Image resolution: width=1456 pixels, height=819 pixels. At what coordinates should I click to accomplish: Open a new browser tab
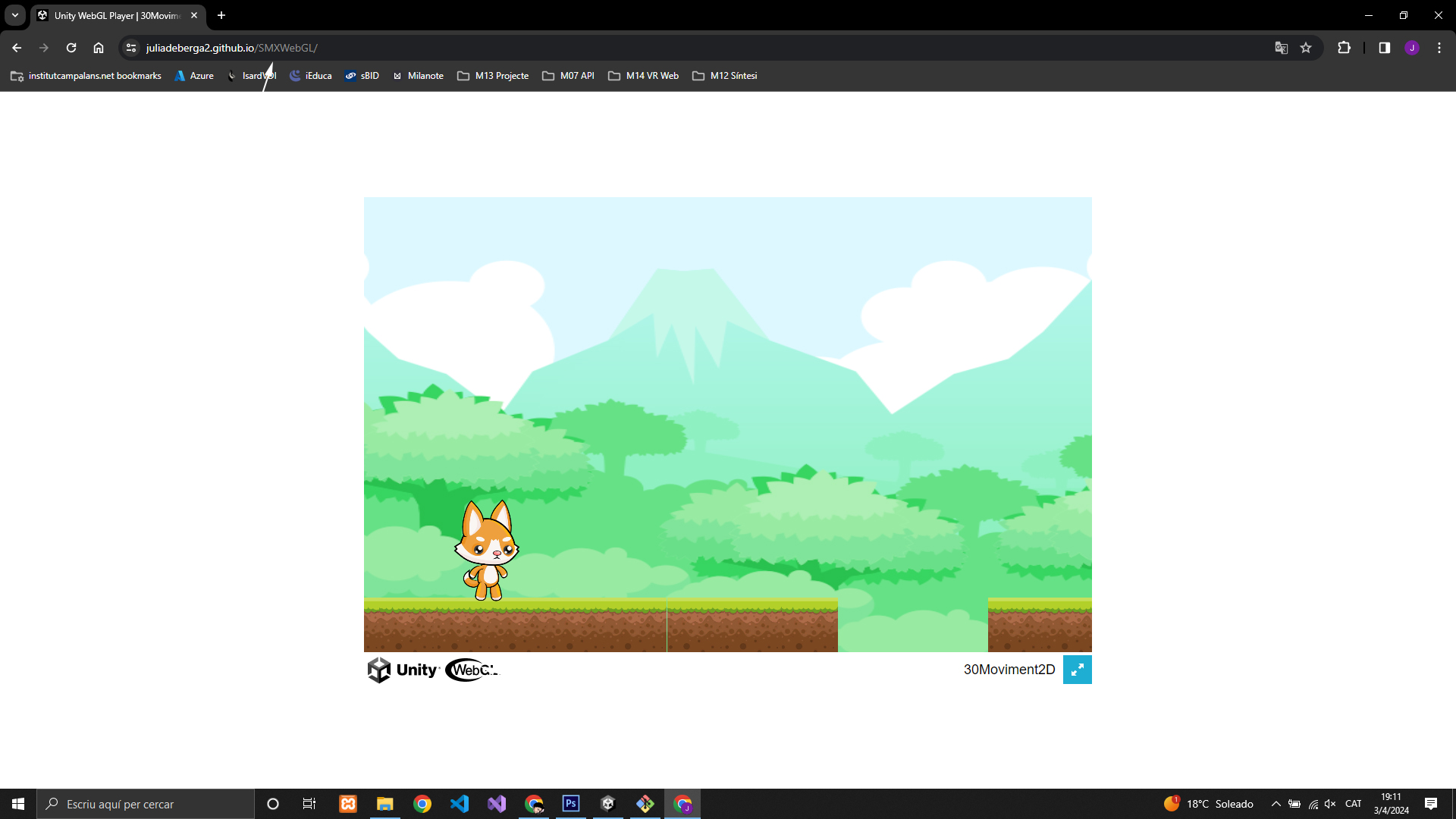[221, 15]
